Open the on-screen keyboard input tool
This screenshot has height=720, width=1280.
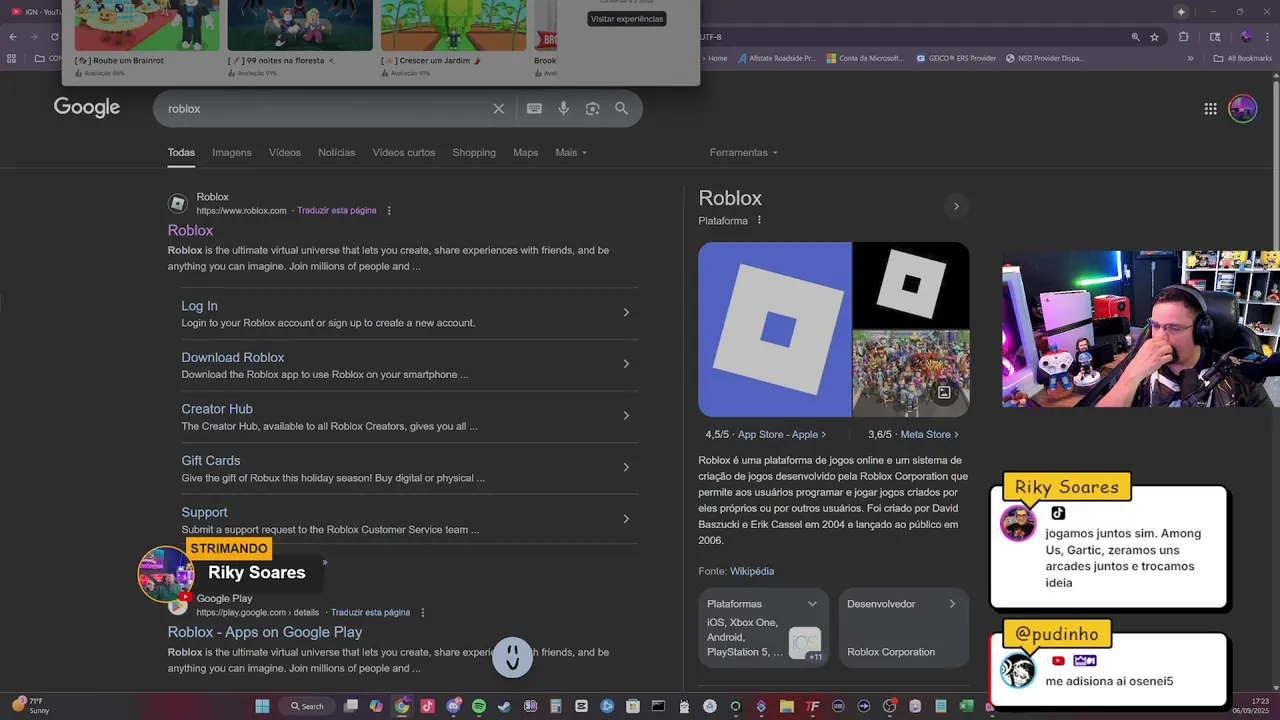(534, 108)
